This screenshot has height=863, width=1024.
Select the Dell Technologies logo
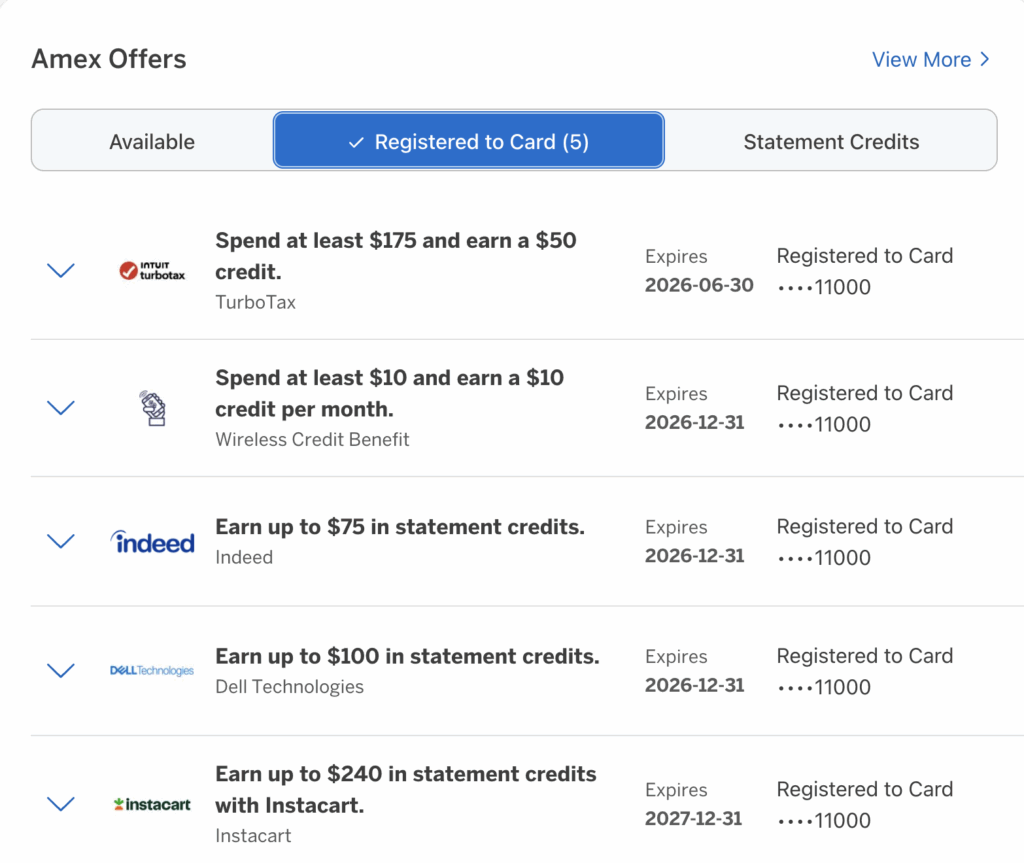152,670
